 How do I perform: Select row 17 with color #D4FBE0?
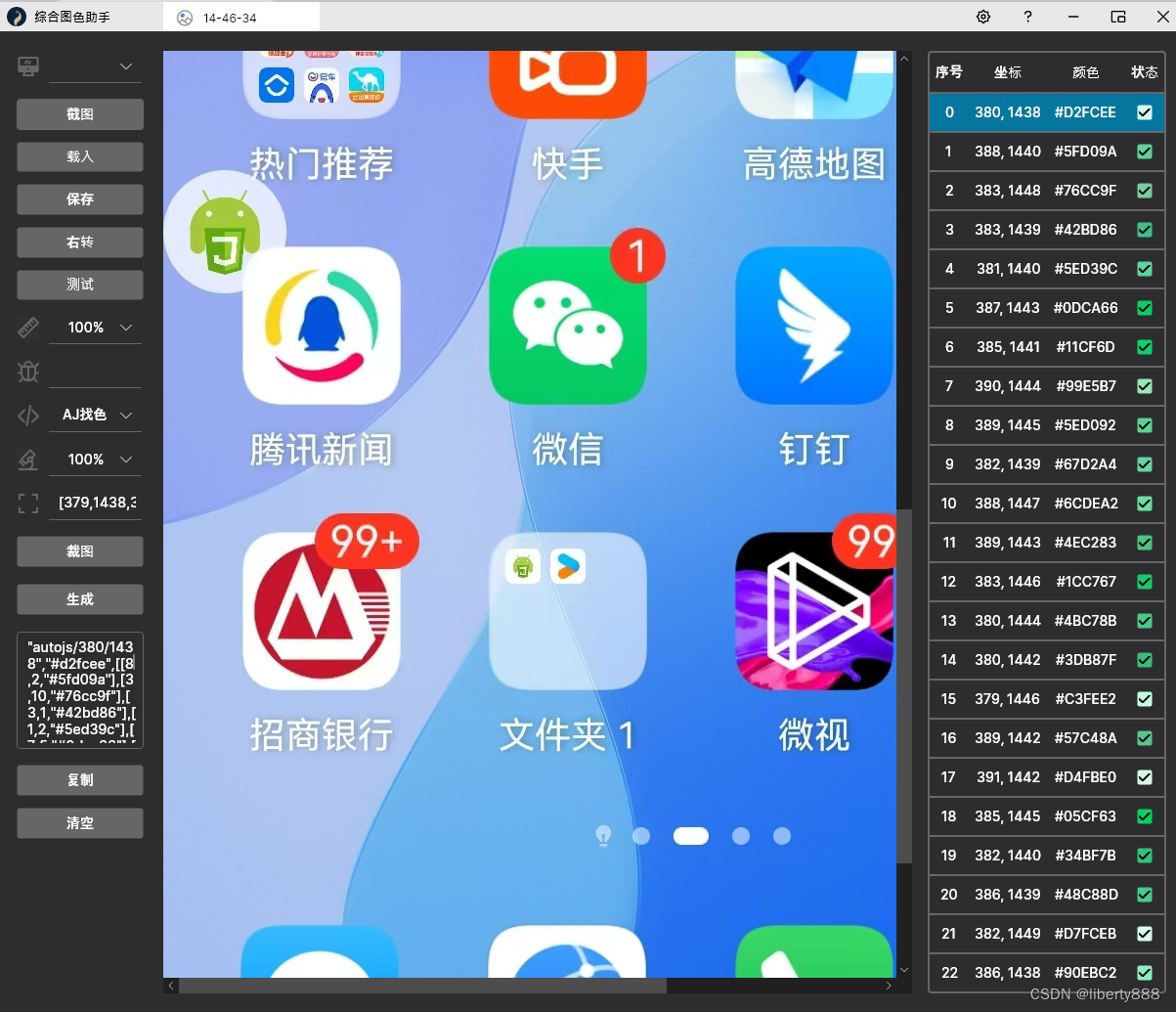pyautogui.click(x=1046, y=777)
